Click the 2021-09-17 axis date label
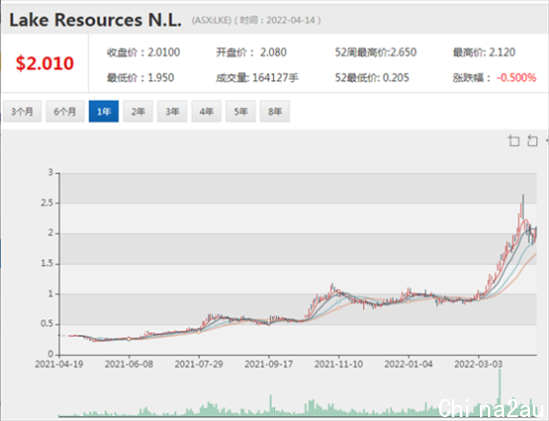Viewport: 549px width, 421px height. [x=269, y=364]
